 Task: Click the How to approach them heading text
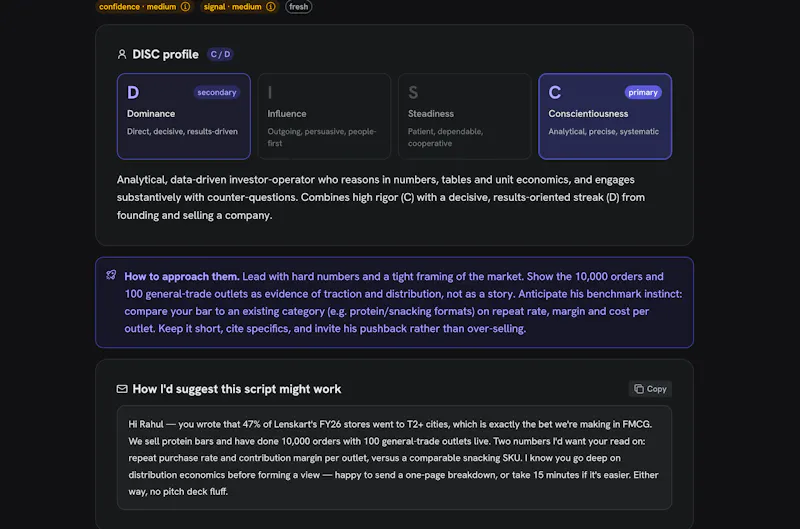point(182,276)
